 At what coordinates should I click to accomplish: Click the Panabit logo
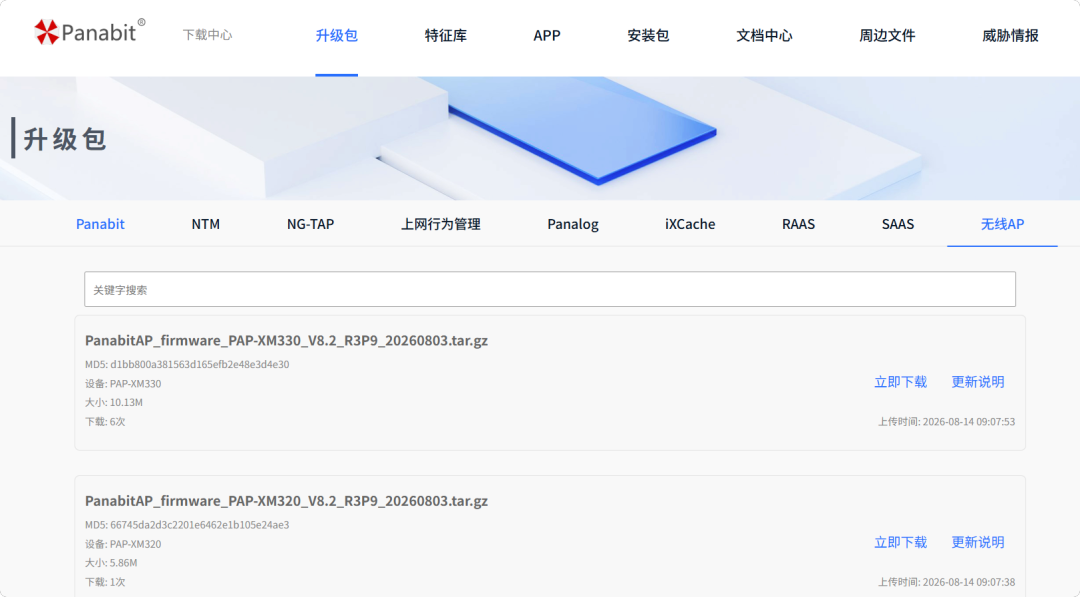90,32
